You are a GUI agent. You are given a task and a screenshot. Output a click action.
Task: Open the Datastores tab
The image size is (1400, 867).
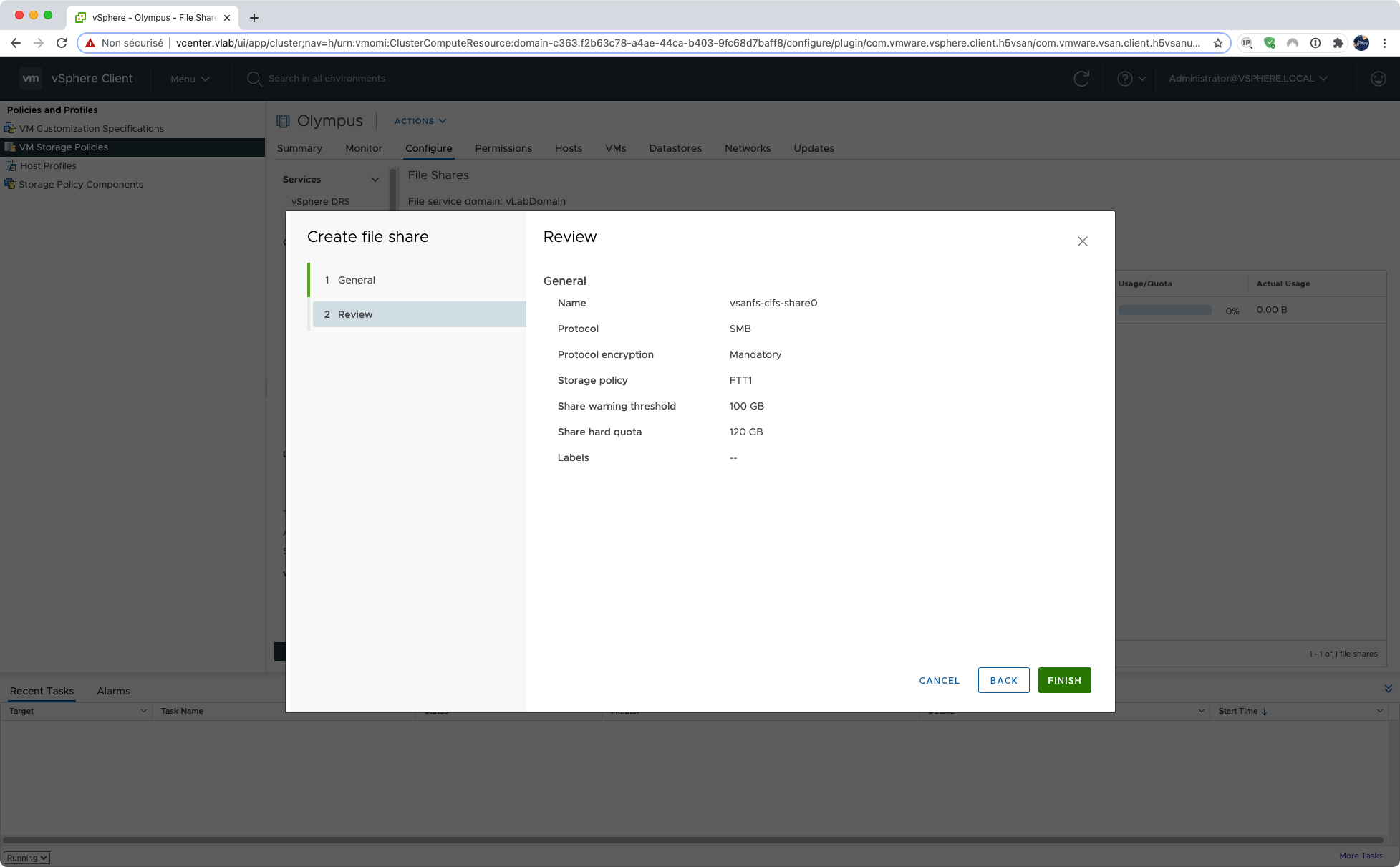pos(675,148)
